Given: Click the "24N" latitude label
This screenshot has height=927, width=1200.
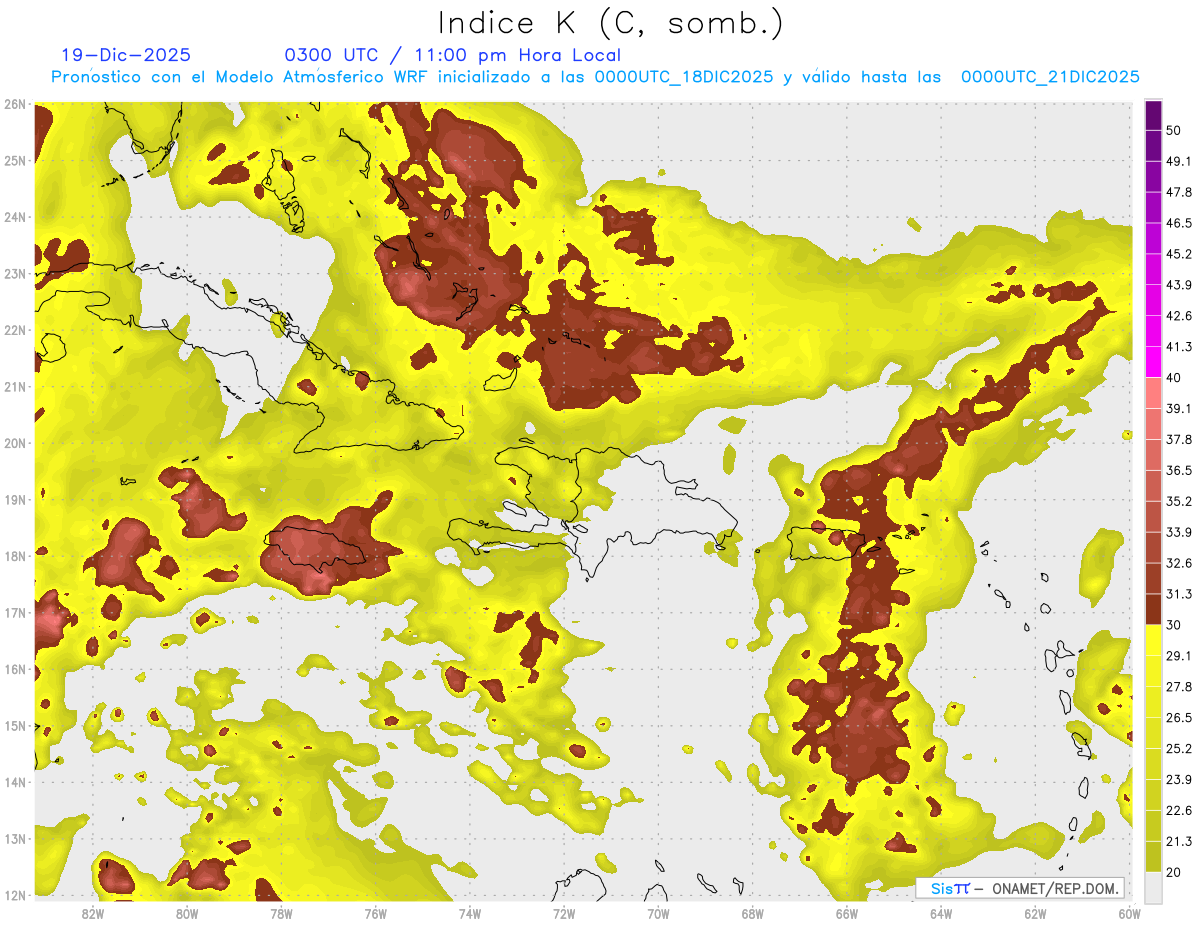Looking at the screenshot, I should [14, 217].
